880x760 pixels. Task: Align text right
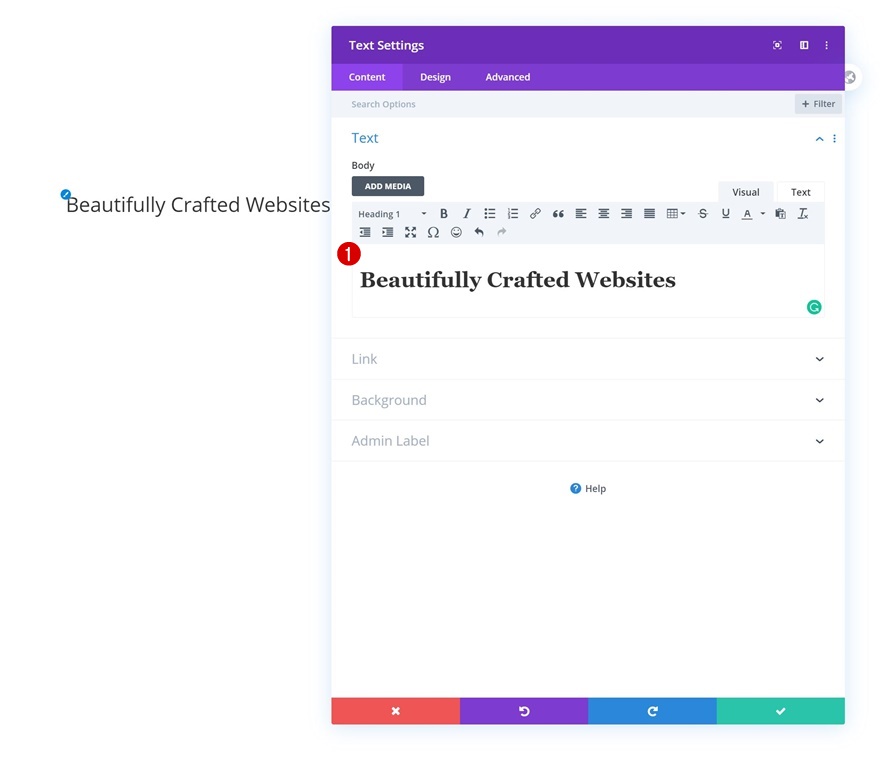(626, 214)
